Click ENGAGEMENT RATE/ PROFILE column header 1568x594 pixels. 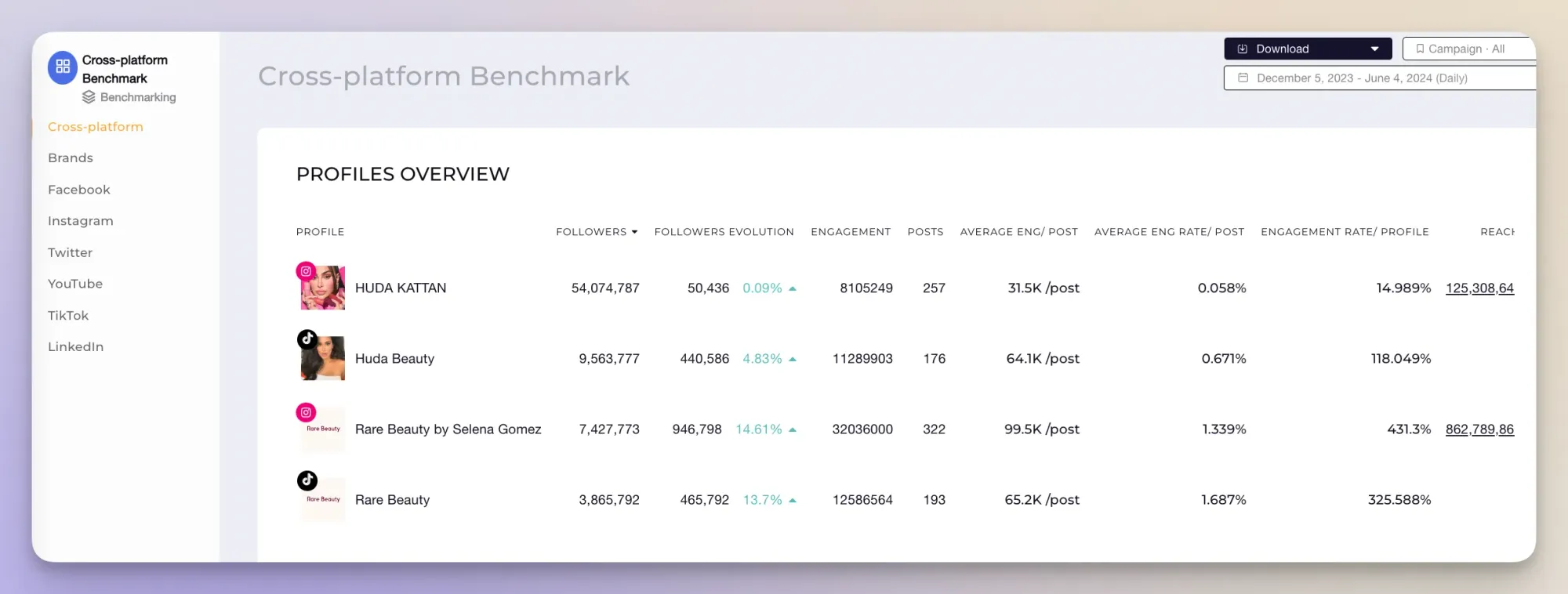click(x=1345, y=232)
